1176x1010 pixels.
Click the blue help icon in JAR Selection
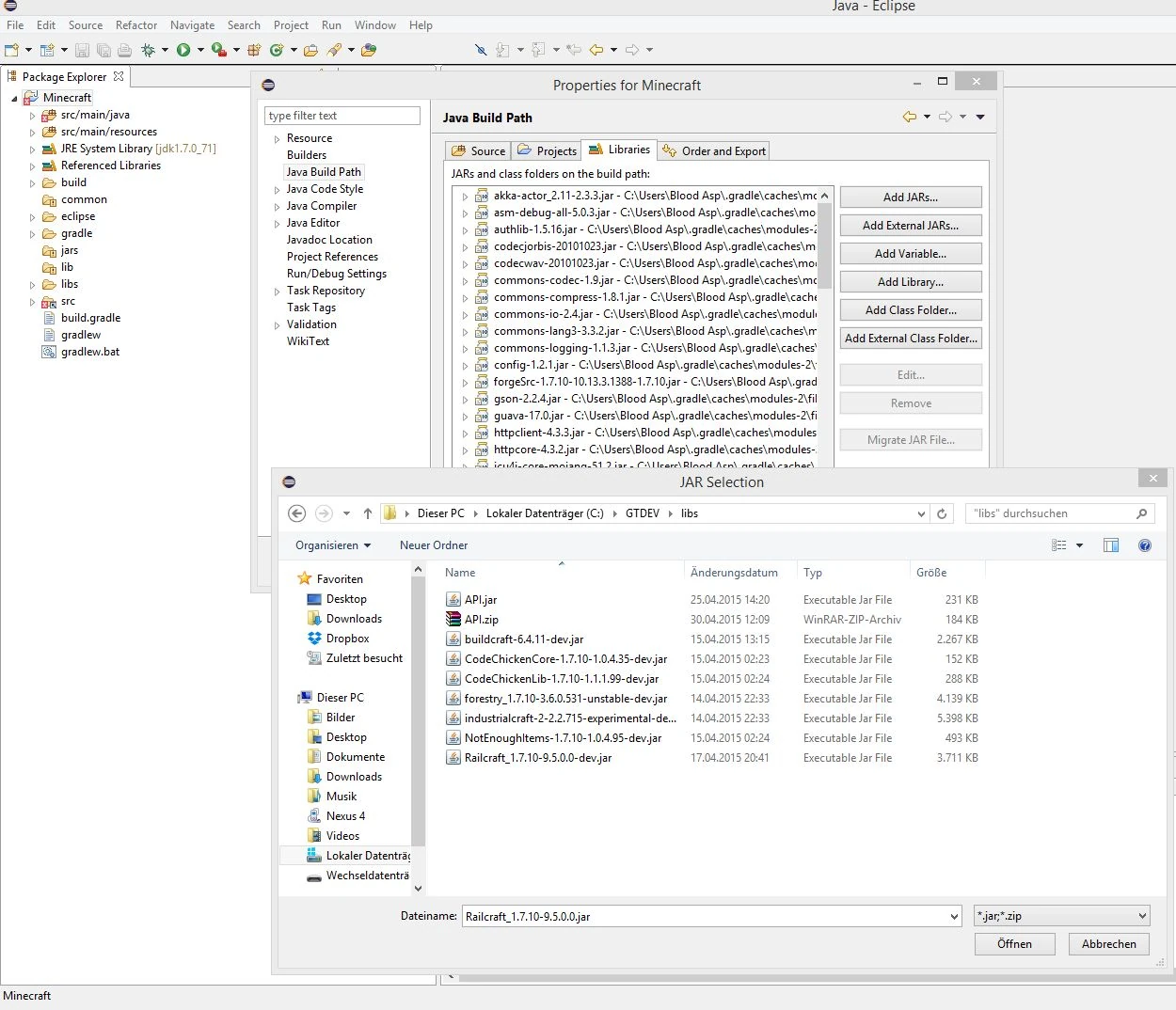coord(1145,545)
